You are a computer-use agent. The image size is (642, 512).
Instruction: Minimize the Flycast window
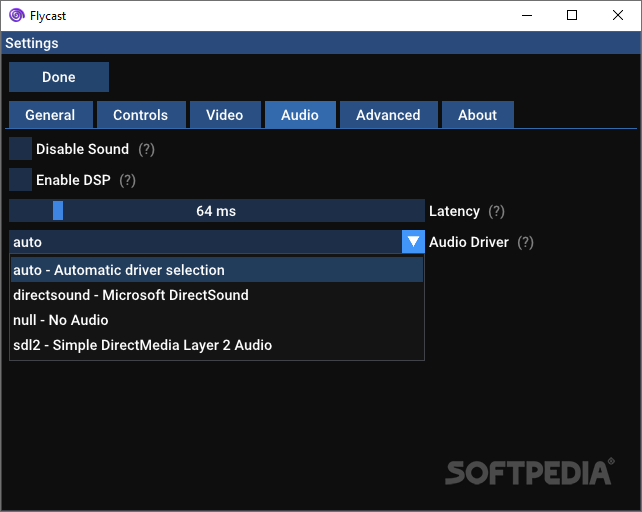(x=527, y=16)
